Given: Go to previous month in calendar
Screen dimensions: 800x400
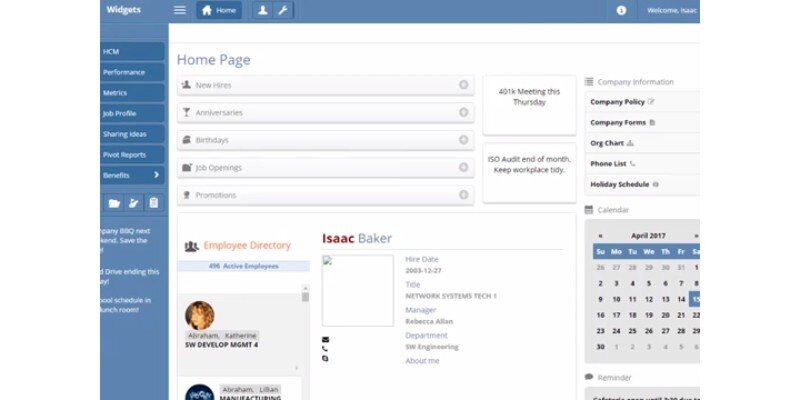Looking at the screenshot, I should (600, 236).
